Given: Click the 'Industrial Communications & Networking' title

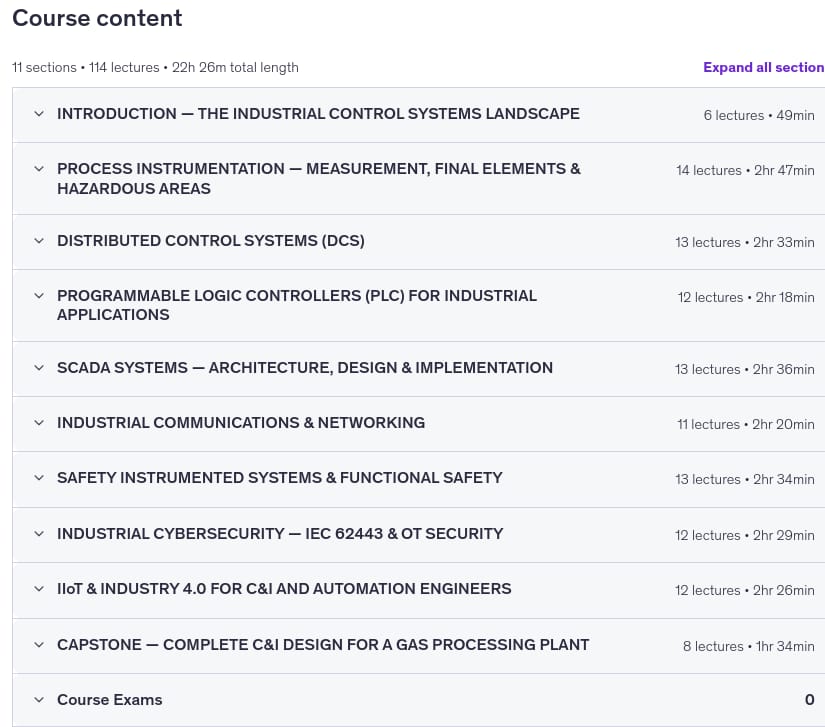Looking at the screenshot, I should [x=241, y=422].
